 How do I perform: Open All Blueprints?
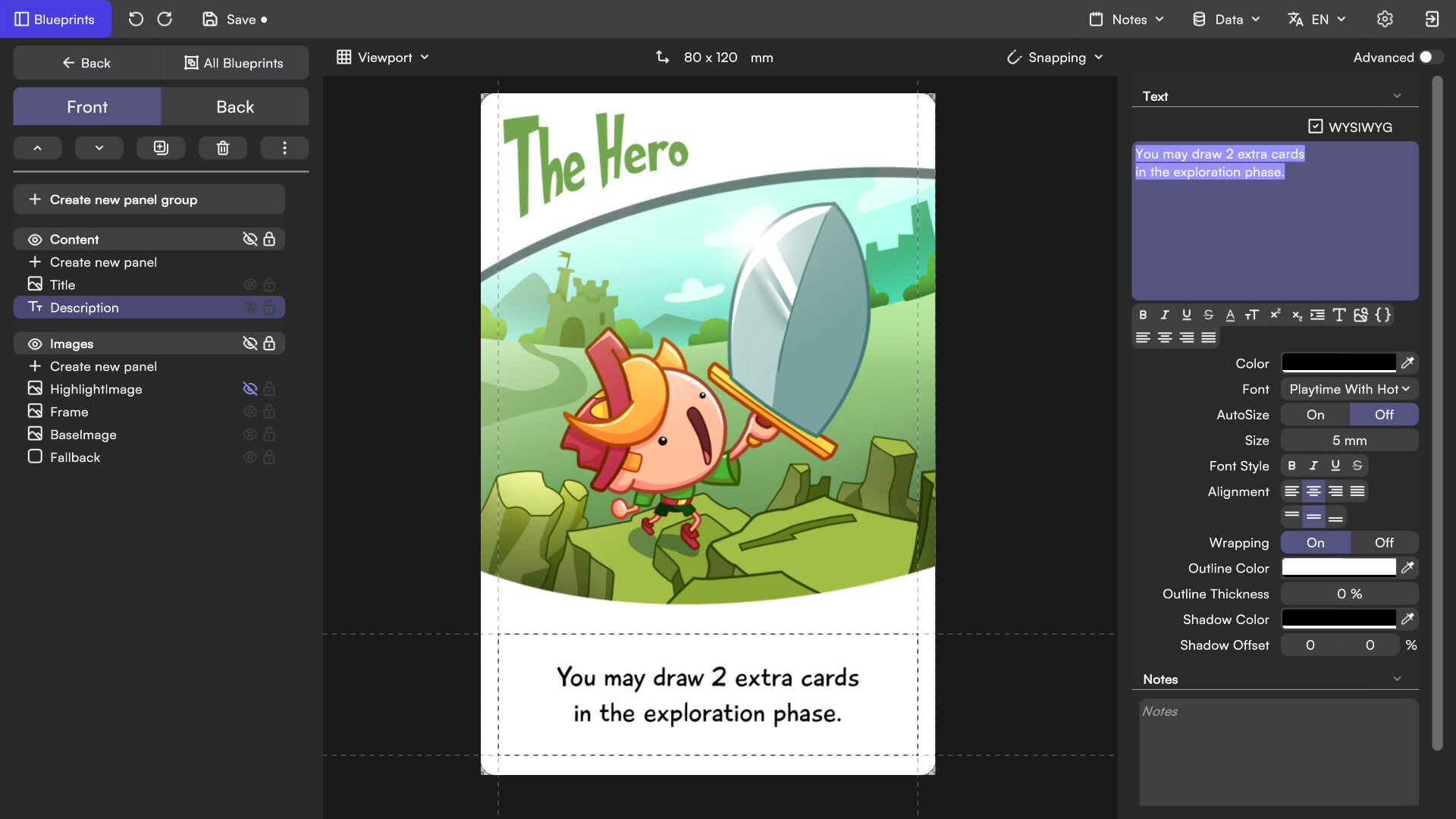tap(234, 63)
